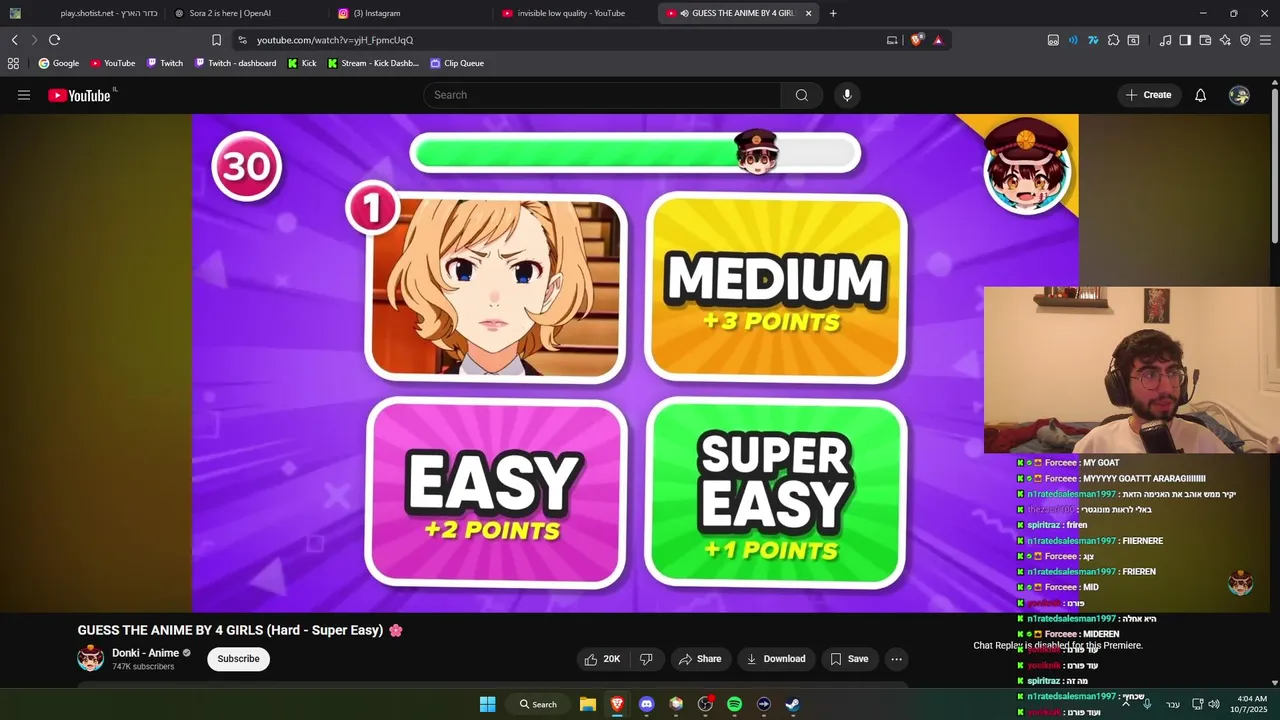Click the Windows Start button

click(487, 704)
